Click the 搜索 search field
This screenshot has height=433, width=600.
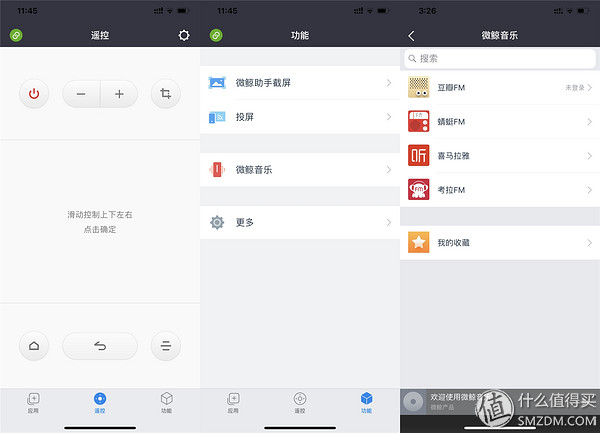pos(500,59)
